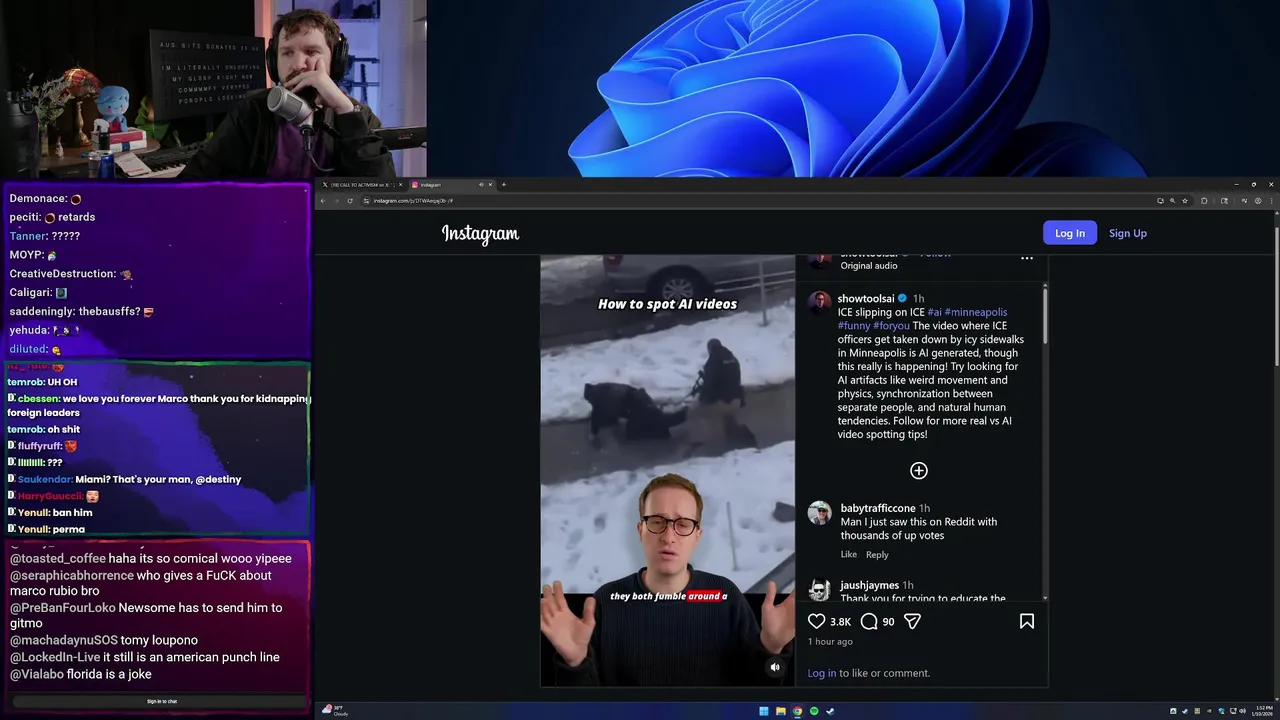Click Saukendar's chat message mentioning @destiny
1280x720 pixels.
(x=125, y=479)
